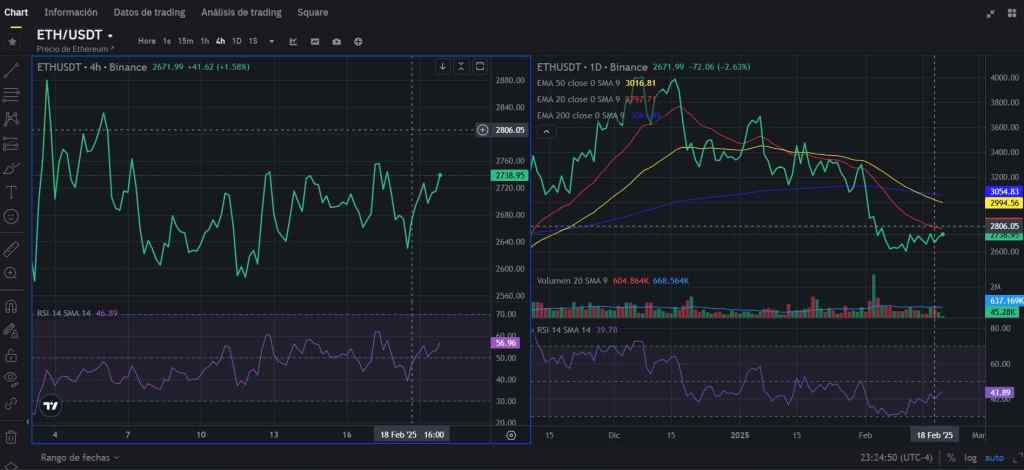Toggle magnet mode for drawings
This screenshot has height=470, width=1024.
coord(11,306)
